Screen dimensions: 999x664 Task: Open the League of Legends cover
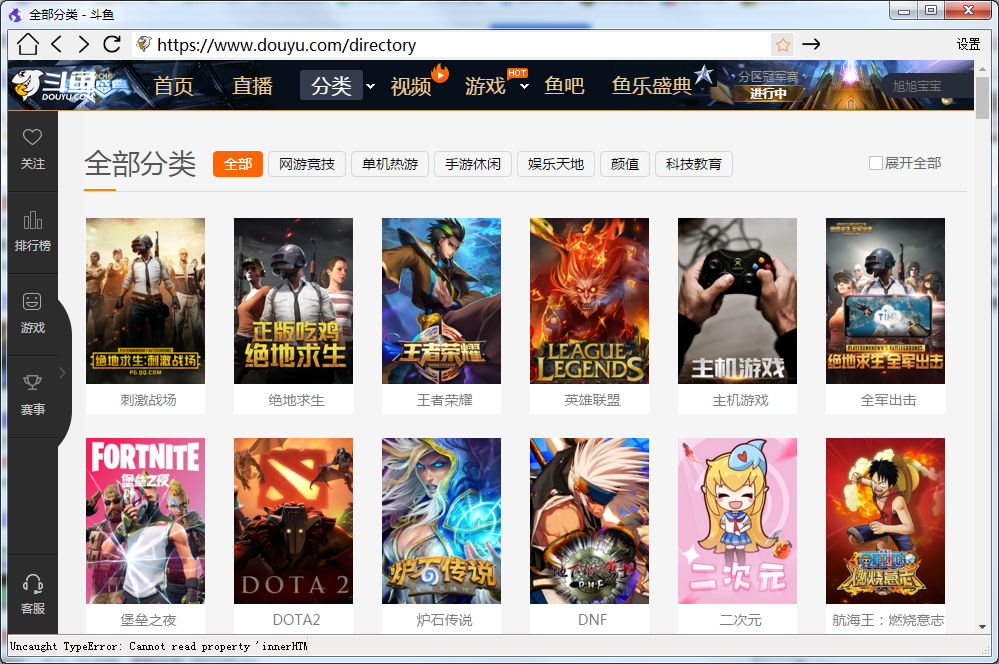589,301
